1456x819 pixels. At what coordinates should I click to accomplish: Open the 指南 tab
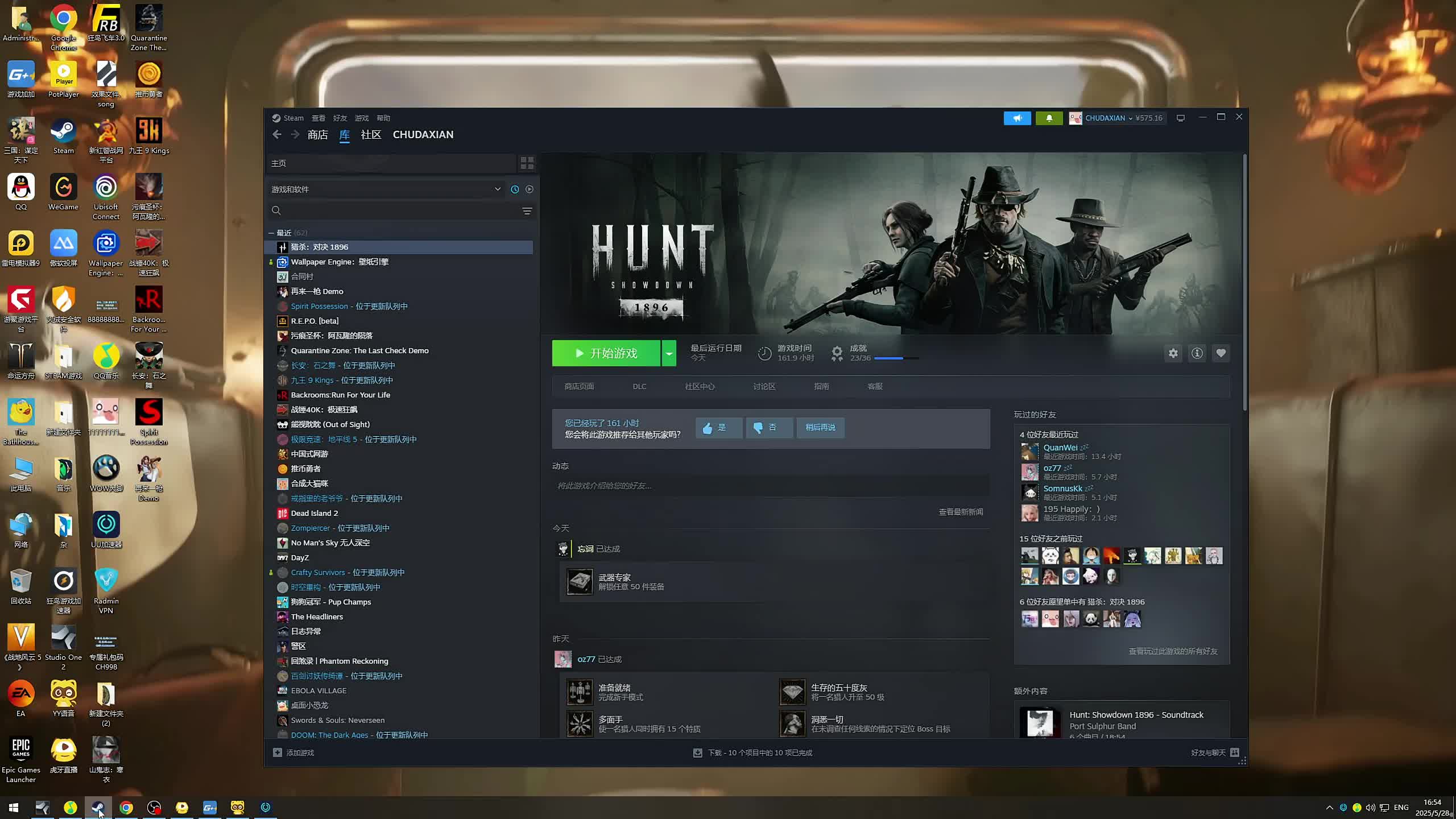tap(821, 386)
